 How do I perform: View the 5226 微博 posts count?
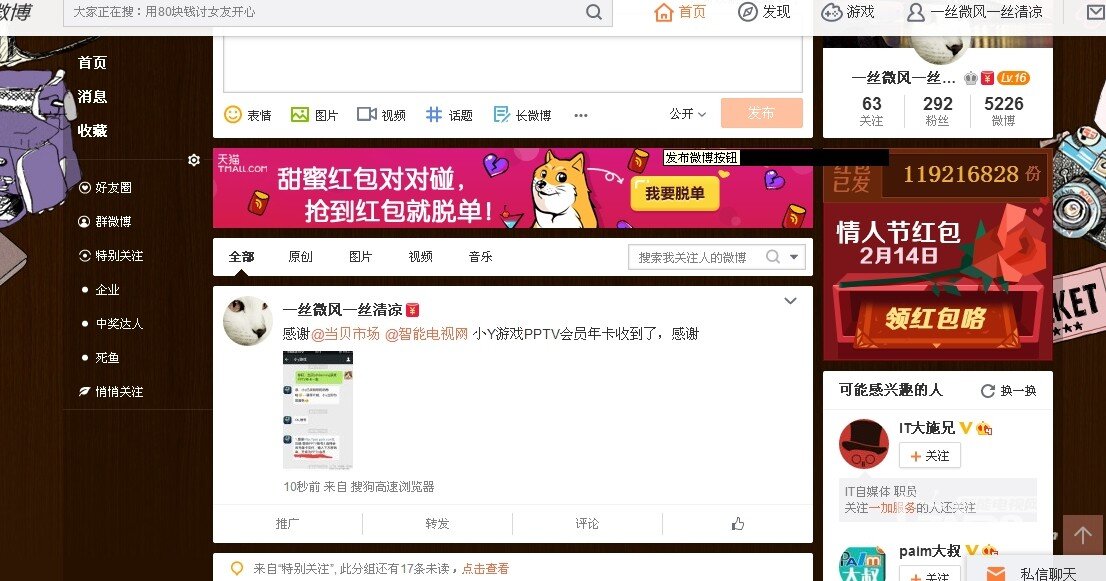[x=1004, y=111]
